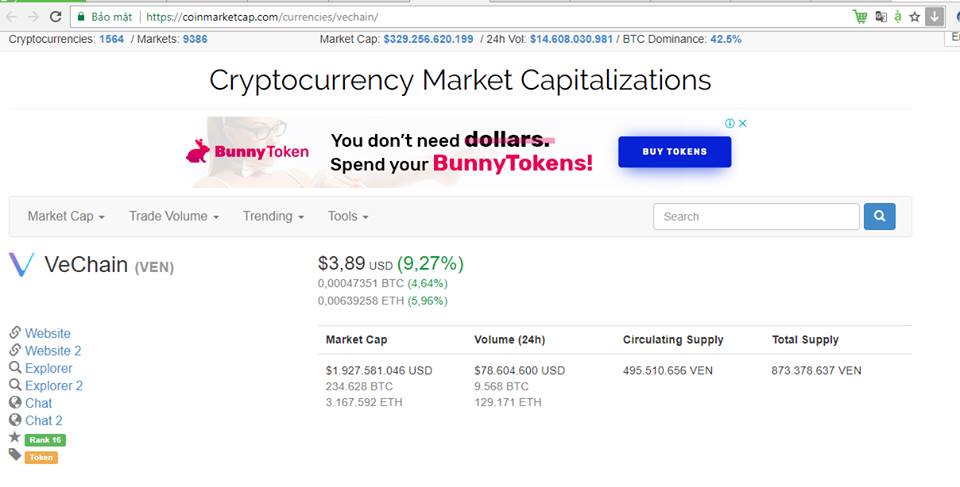Click the bookmark star in address bar
Screen dimensions: 960x487
tap(914, 17)
